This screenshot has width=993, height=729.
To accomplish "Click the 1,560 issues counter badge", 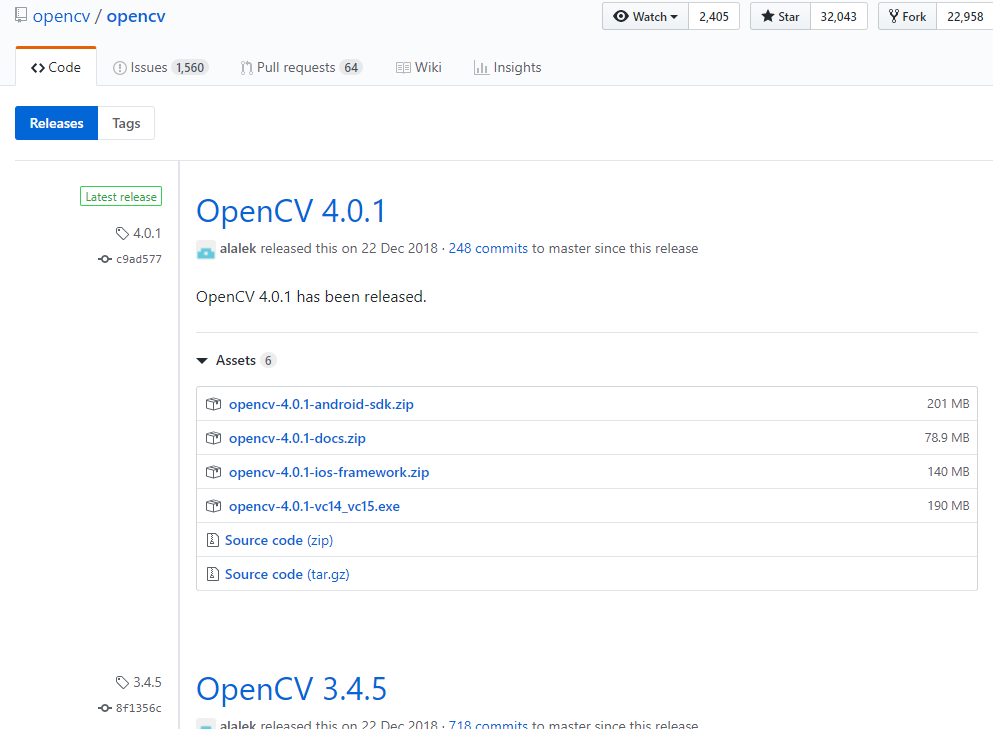I will (x=190, y=67).
